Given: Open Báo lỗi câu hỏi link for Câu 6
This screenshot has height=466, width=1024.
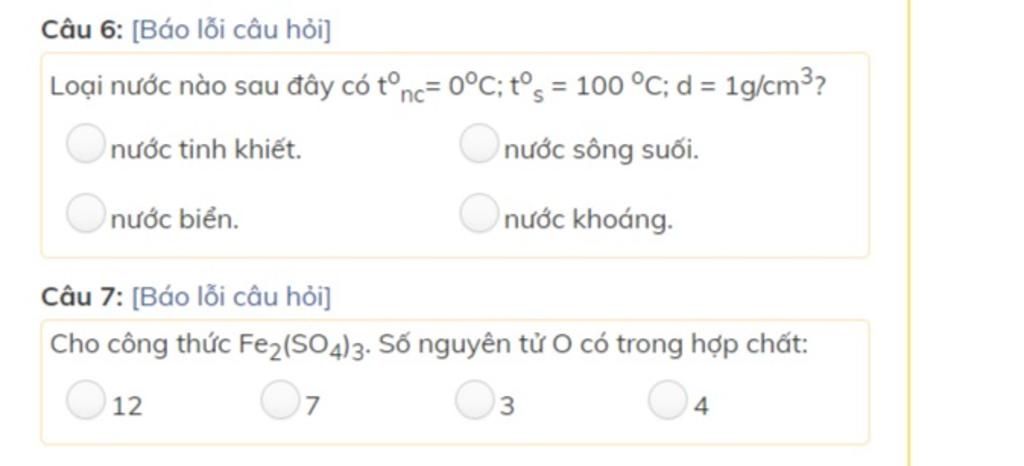Looking at the screenshot, I should 231,30.
